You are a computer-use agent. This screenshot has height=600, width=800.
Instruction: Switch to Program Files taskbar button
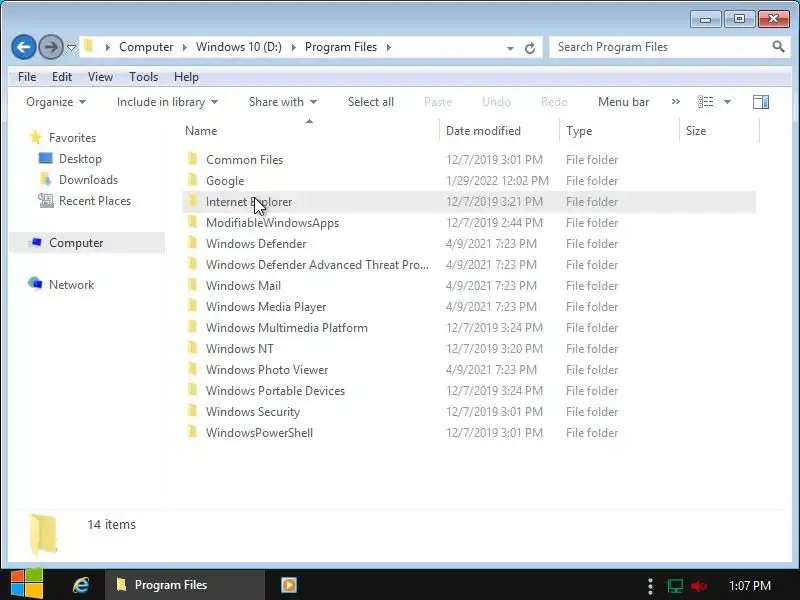point(185,585)
